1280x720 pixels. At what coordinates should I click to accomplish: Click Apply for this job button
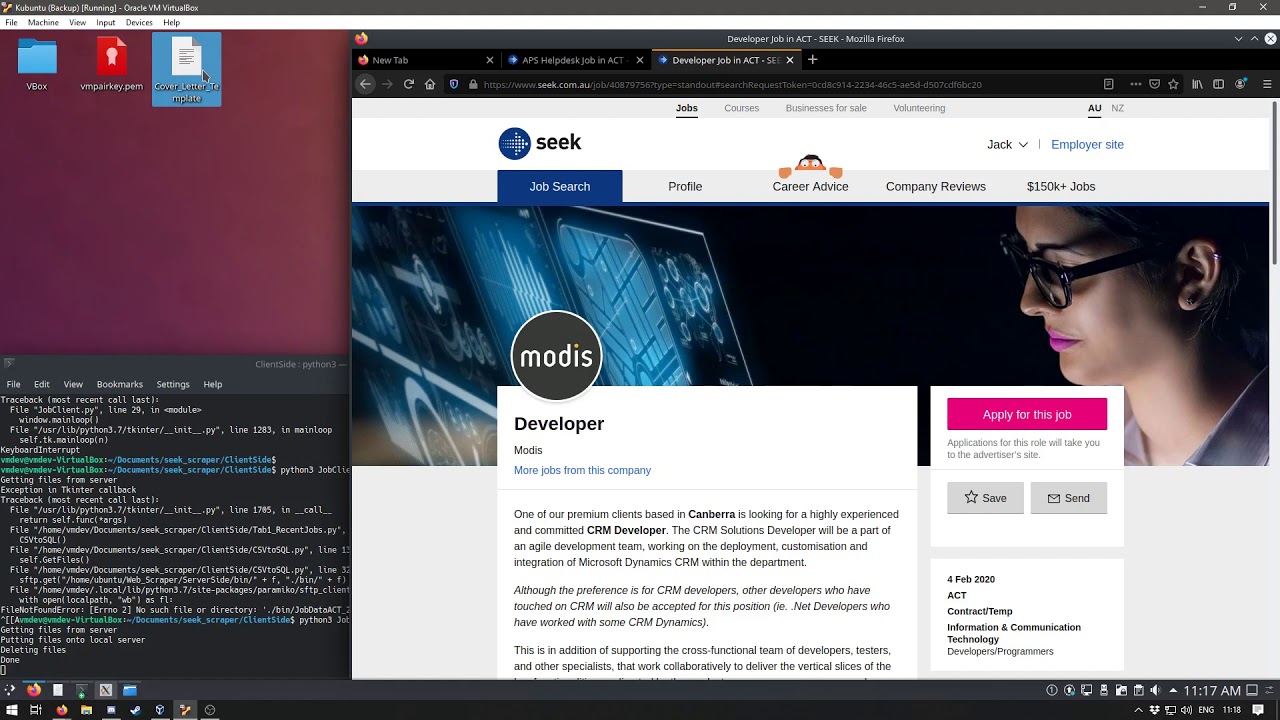[1027, 414]
